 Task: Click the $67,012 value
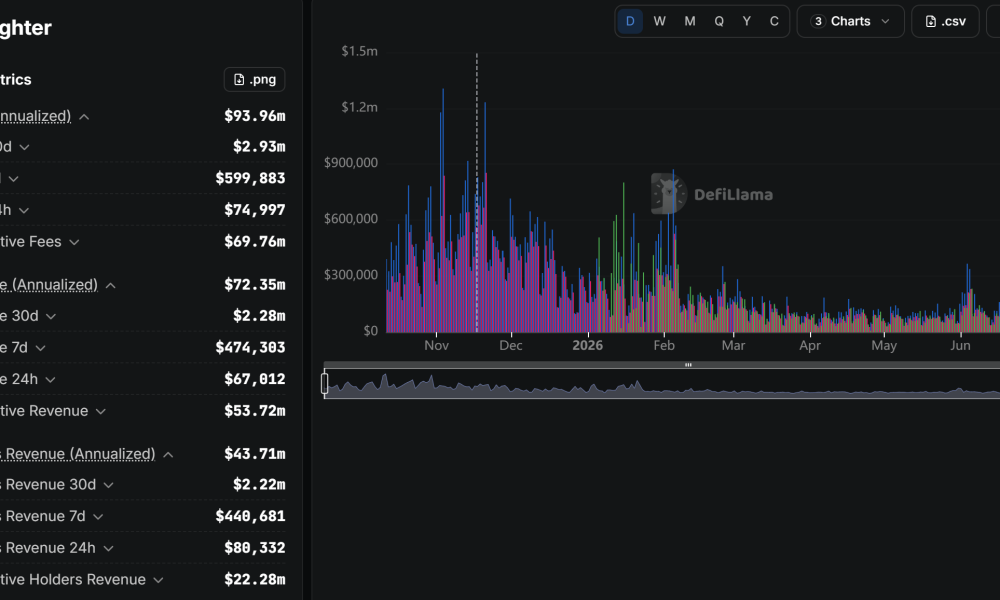[x=254, y=378]
